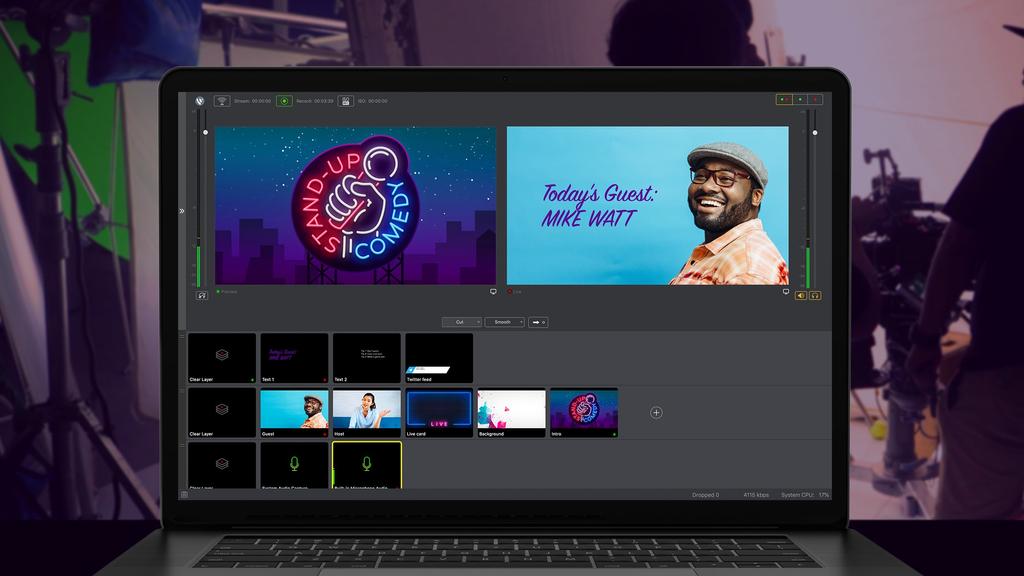Adjust the left audio level slider handle
The image size is (1024, 576).
click(x=205, y=131)
